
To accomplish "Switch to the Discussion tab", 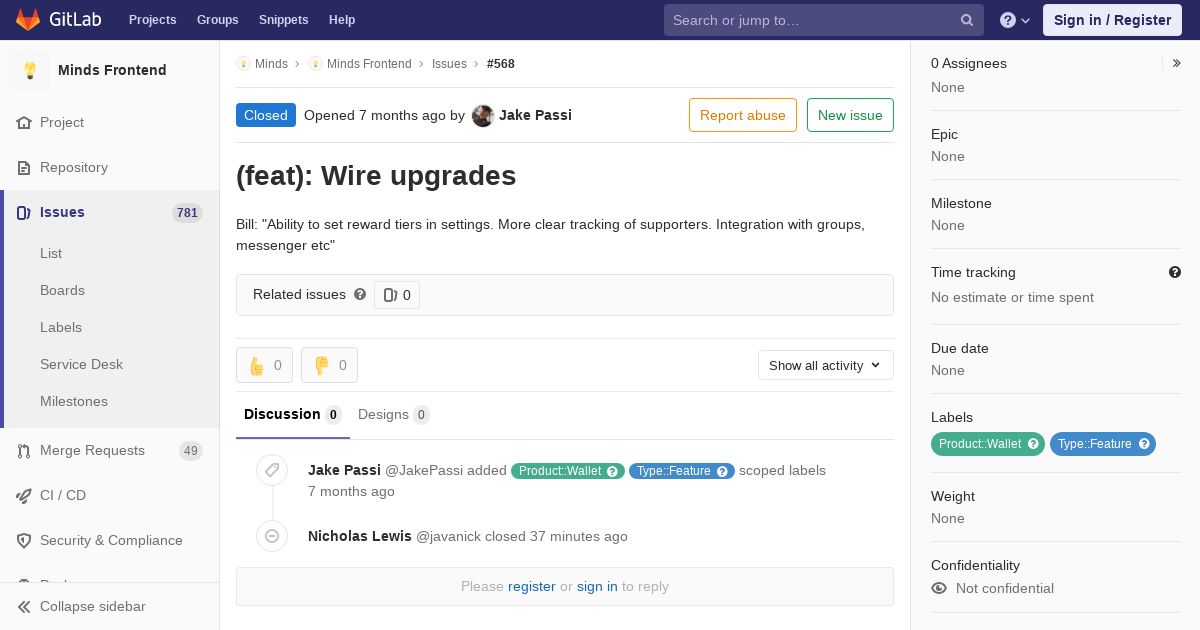I will tap(293, 415).
